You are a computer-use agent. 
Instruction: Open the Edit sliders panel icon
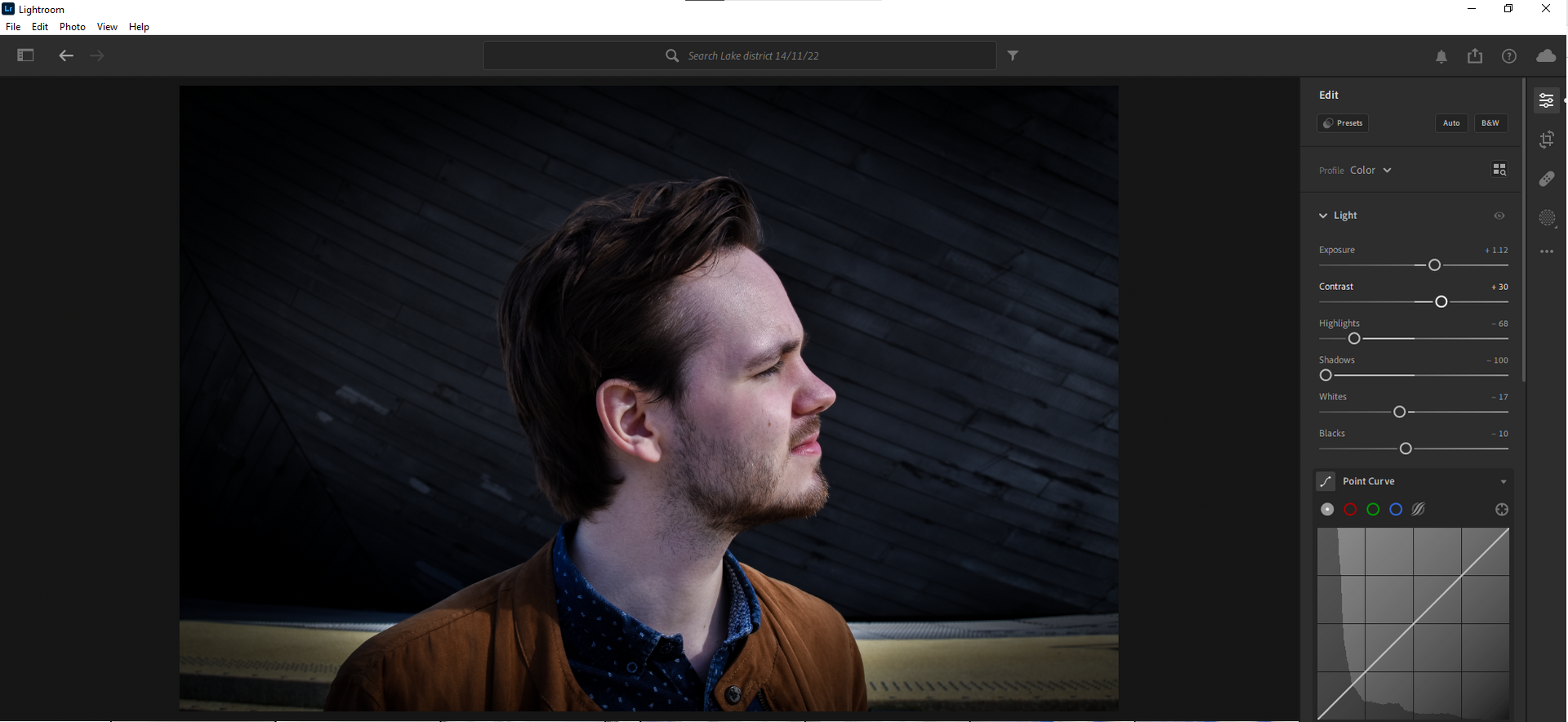tap(1546, 100)
